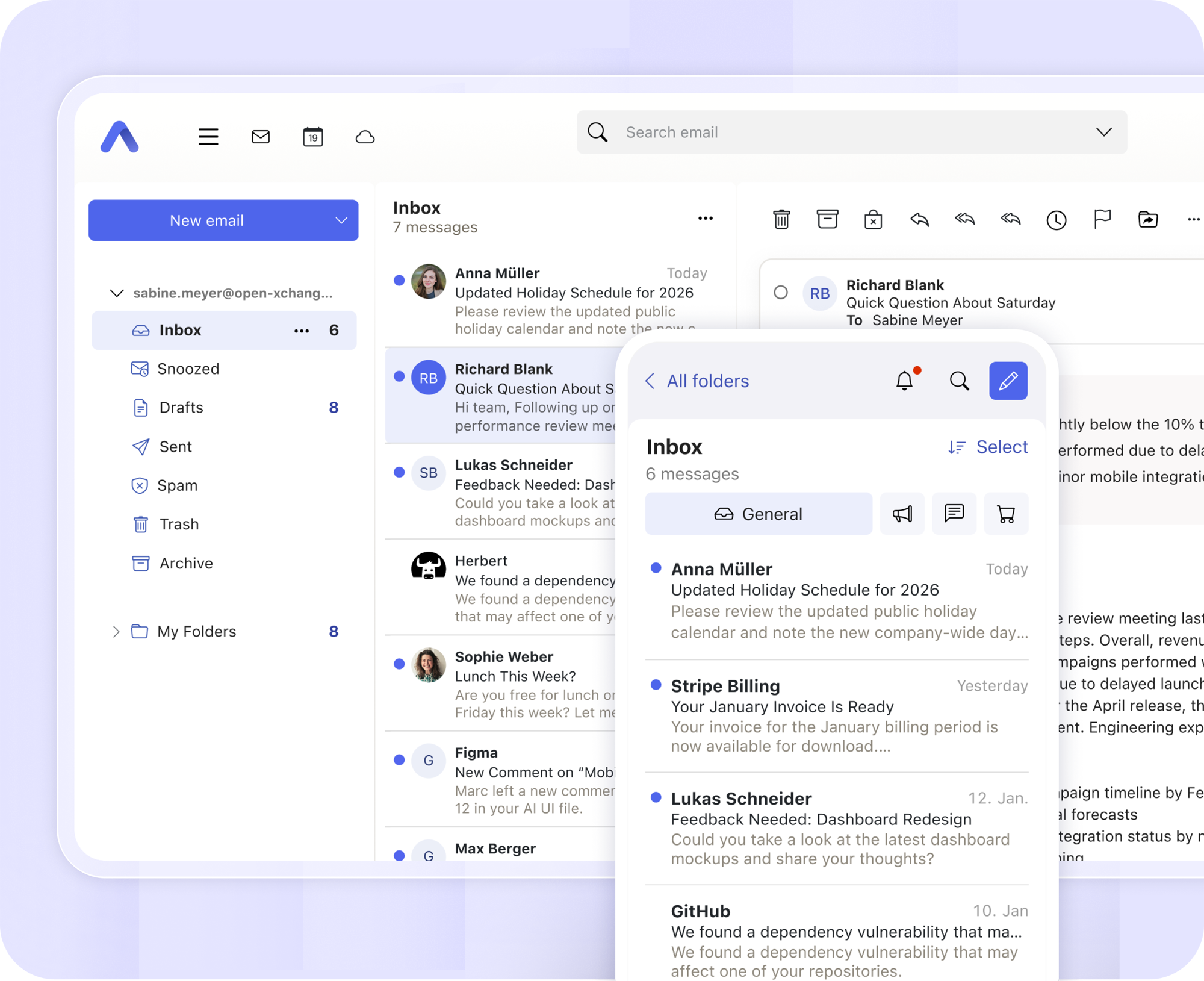
Task: Click the Select link in mobile inbox
Action: point(1002,447)
